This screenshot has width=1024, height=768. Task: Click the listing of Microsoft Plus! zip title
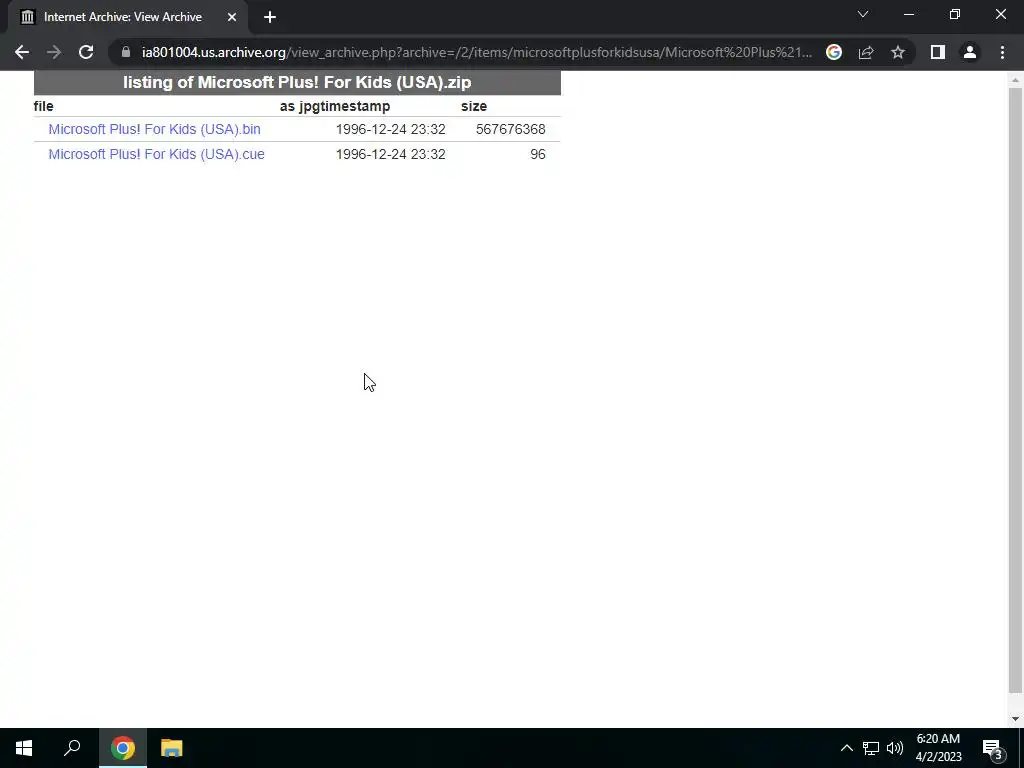[x=297, y=82]
